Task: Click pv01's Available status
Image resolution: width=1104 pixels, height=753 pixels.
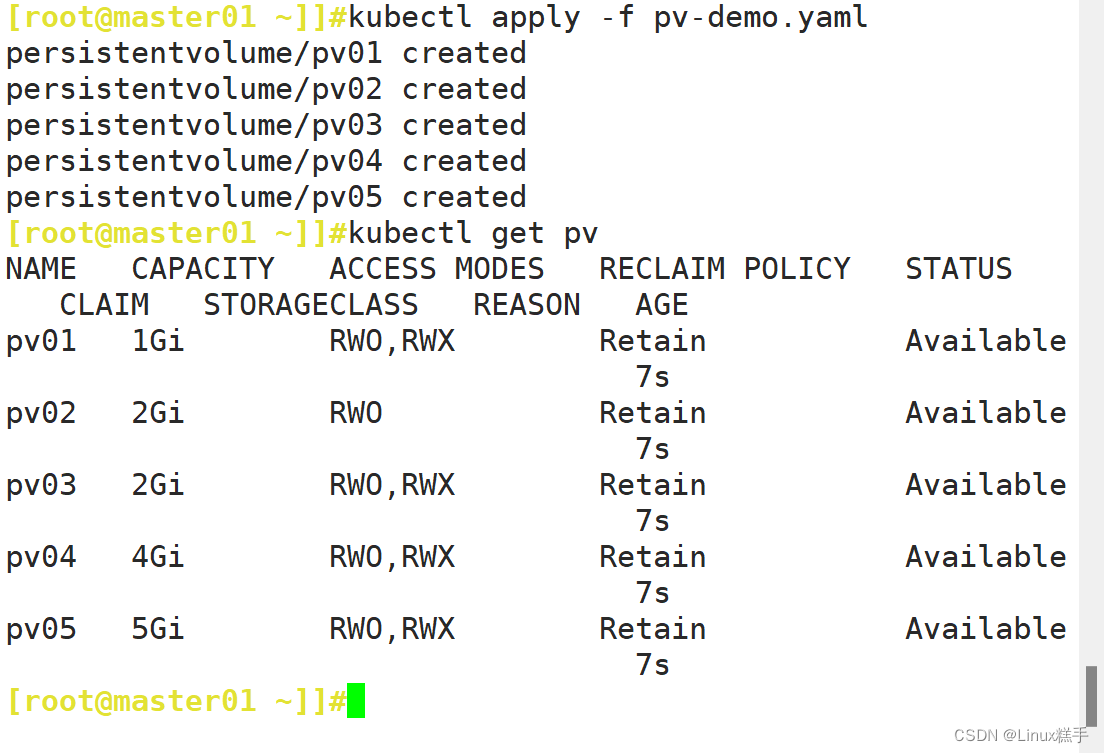Action: tap(986, 341)
